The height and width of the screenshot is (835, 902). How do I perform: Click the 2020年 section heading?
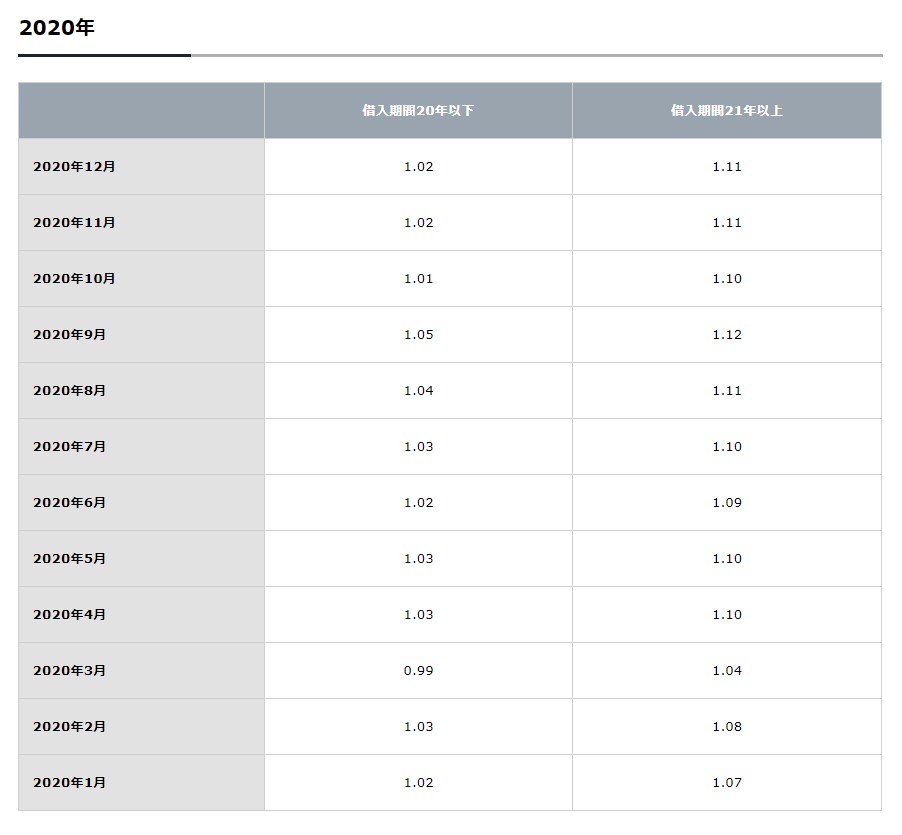coord(56,28)
